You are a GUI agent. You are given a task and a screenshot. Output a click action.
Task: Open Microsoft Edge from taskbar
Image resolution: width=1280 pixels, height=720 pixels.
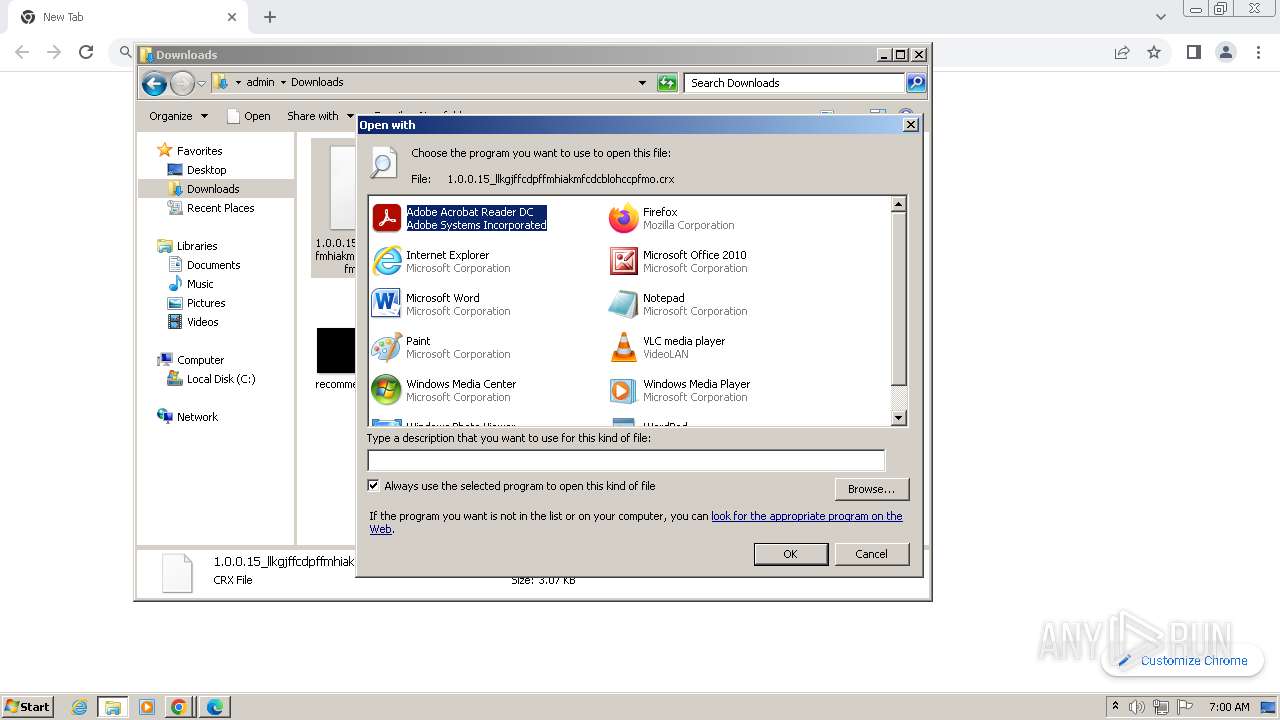coord(214,707)
